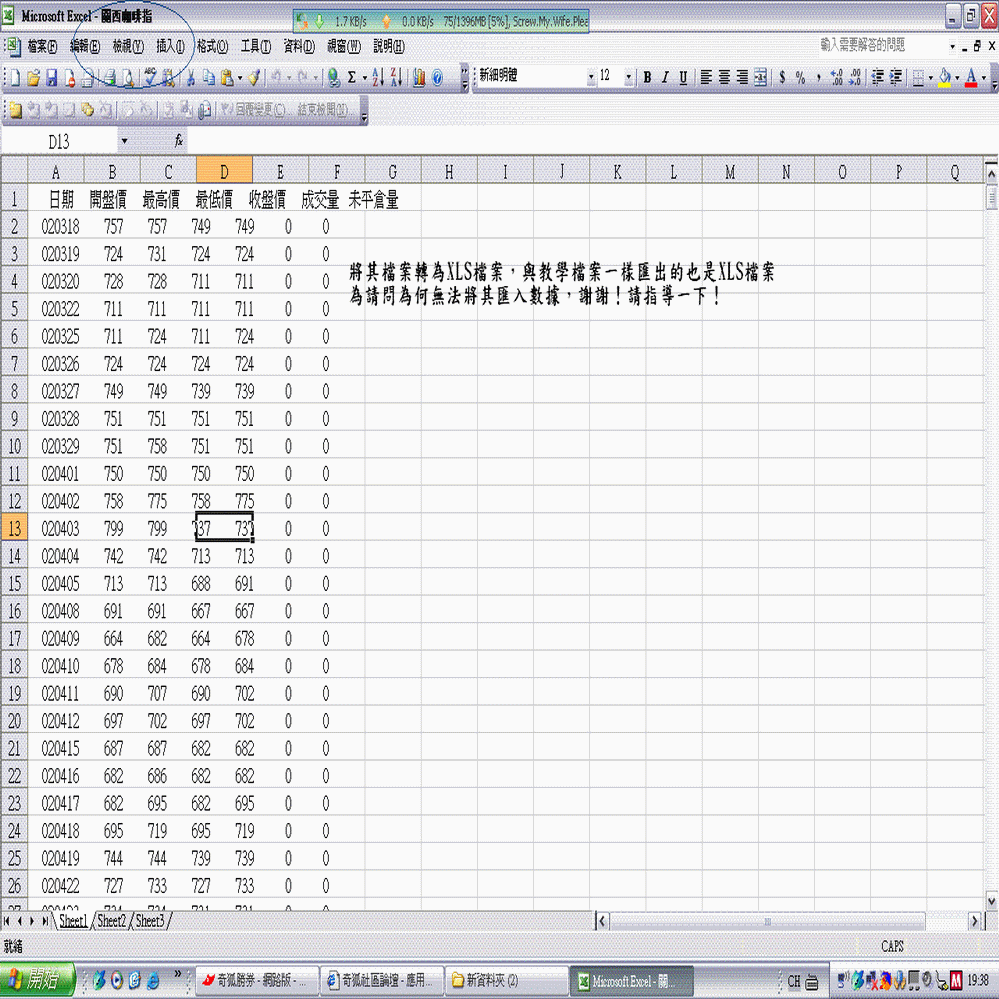The height and width of the screenshot is (999, 999).
Task: Toggle Underline formatting
Action: pyautogui.click(x=683, y=77)
